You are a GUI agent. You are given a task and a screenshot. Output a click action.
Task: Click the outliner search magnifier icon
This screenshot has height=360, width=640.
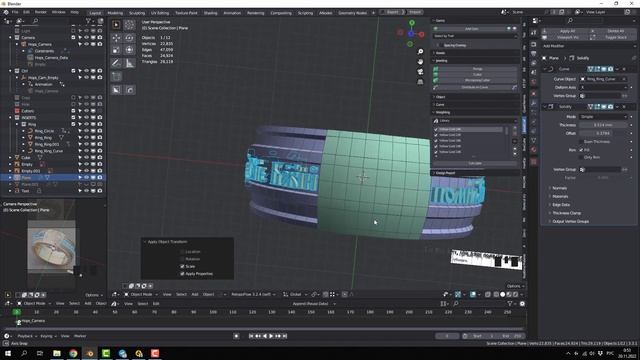[x=35, y=20]
